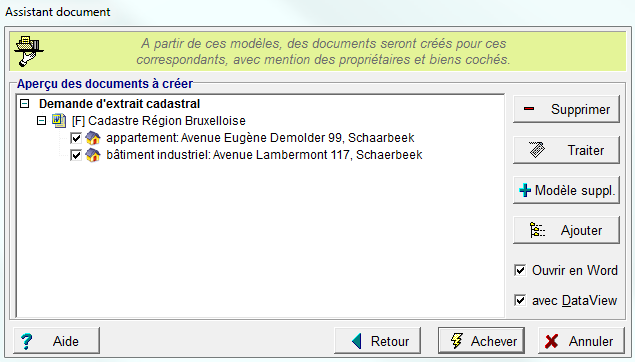
Task: Click the Word document icon beside Cadastre
Action: click(59, 121)
